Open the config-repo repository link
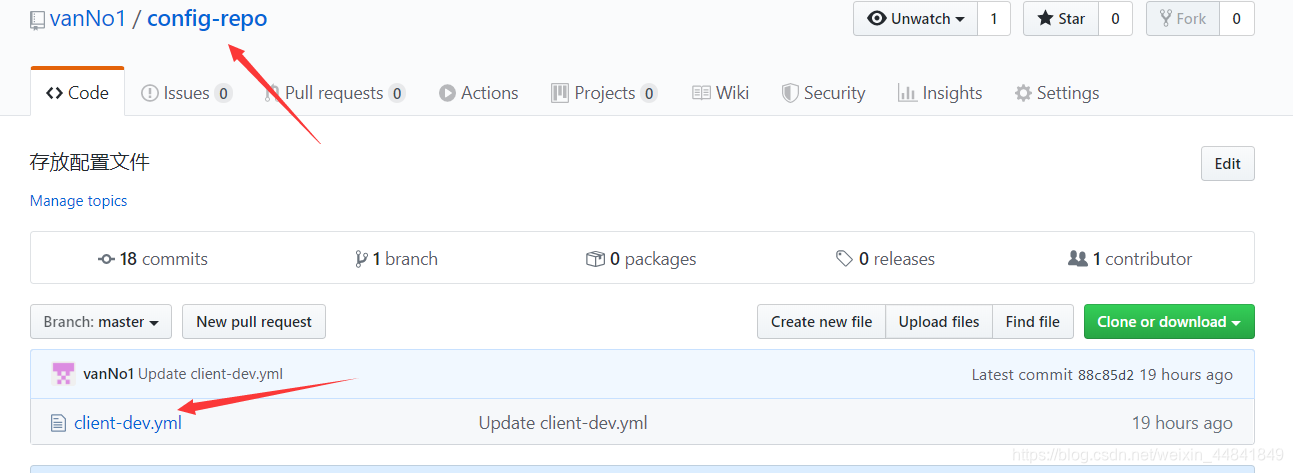Viewport: 1293px width, 473px height. tap(207, 18)
